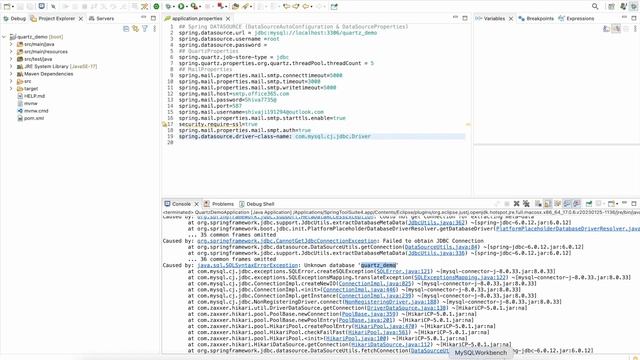Click the Filter icon in Project Explorer
This screenshot has width=640, height=360.
145,29
